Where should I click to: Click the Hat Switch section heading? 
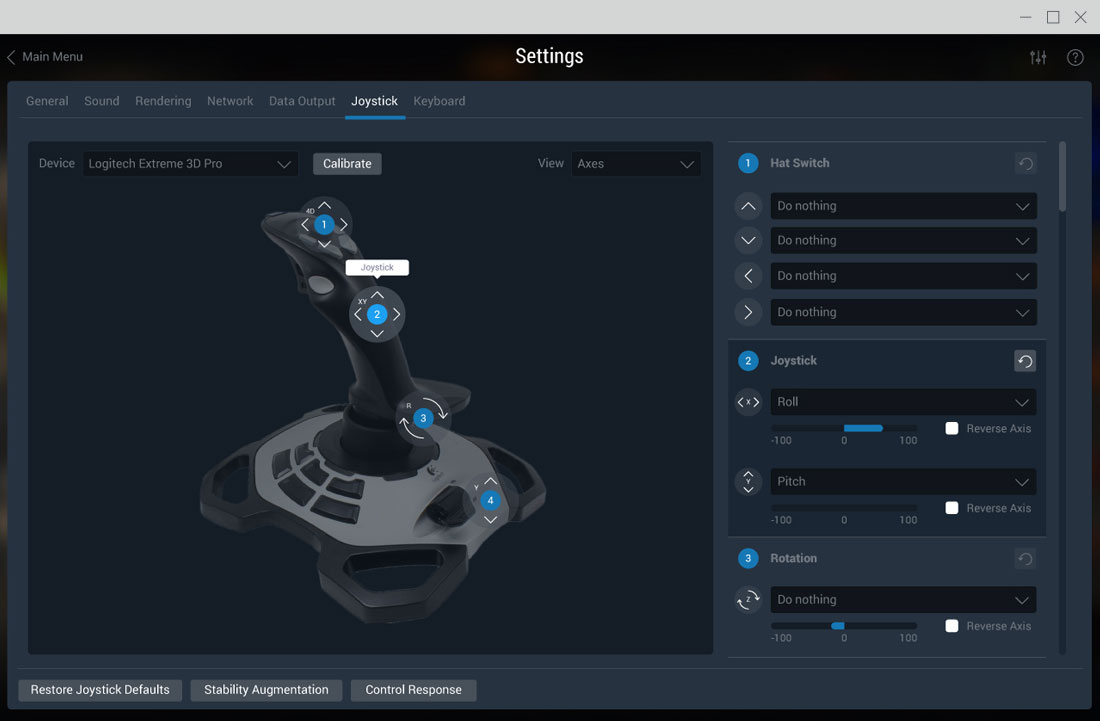(800, 163)
